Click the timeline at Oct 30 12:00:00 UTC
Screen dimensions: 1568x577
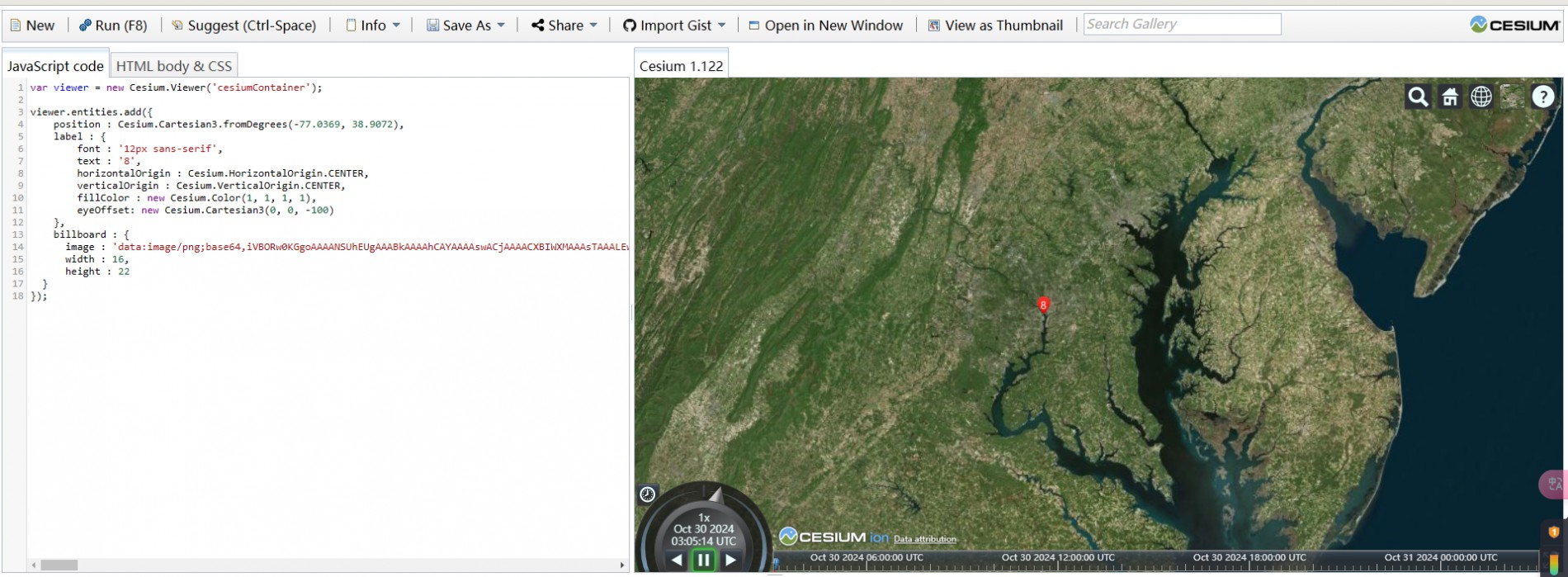point(1058,558)
